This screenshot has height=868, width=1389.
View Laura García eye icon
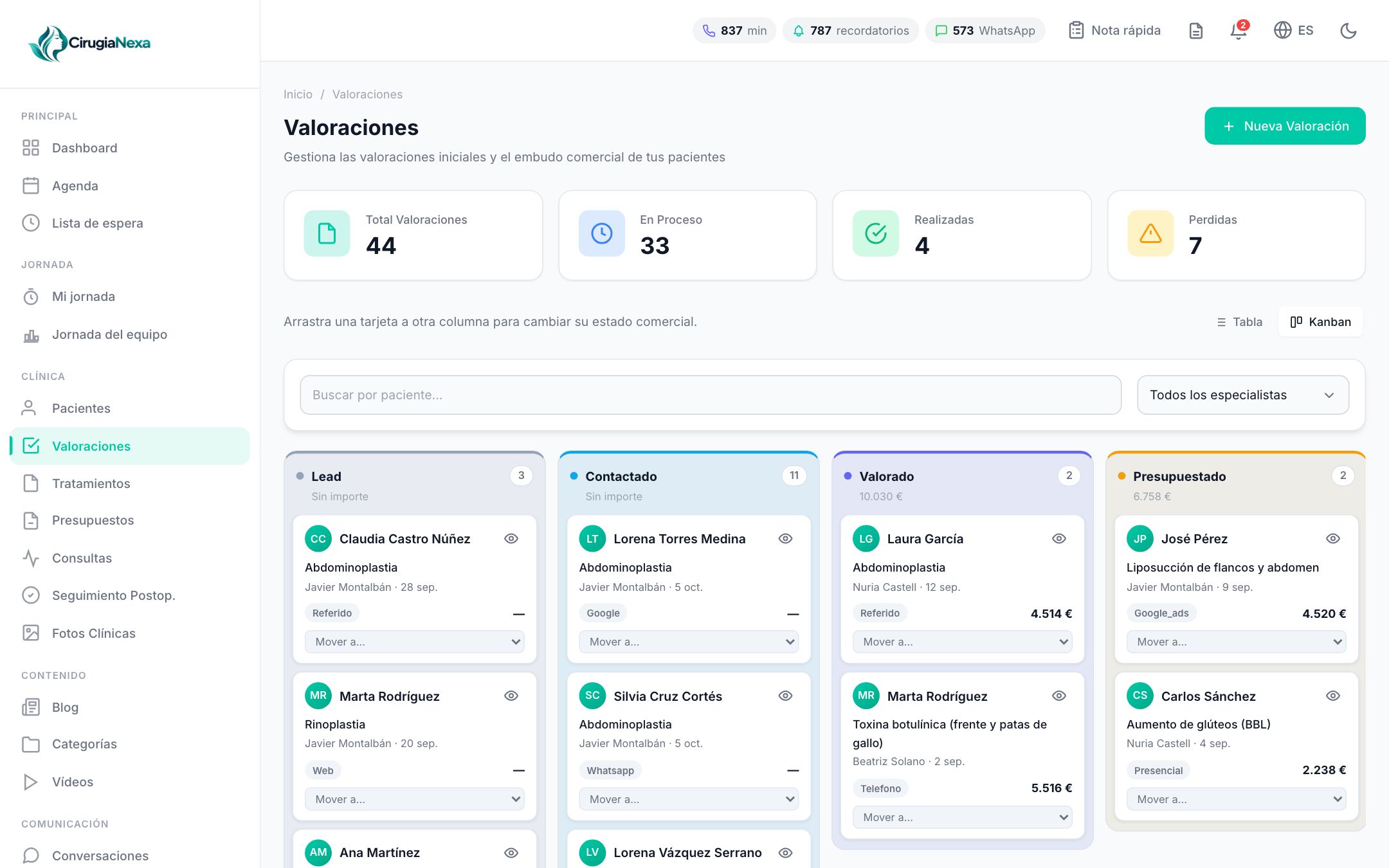[1059, 539]
